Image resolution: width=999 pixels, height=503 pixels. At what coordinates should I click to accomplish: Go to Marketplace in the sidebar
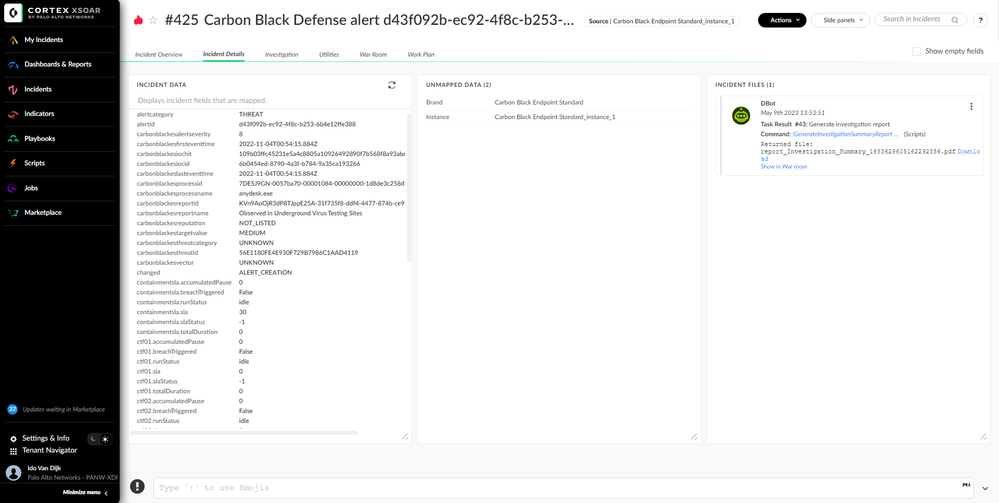click(42, 212)
